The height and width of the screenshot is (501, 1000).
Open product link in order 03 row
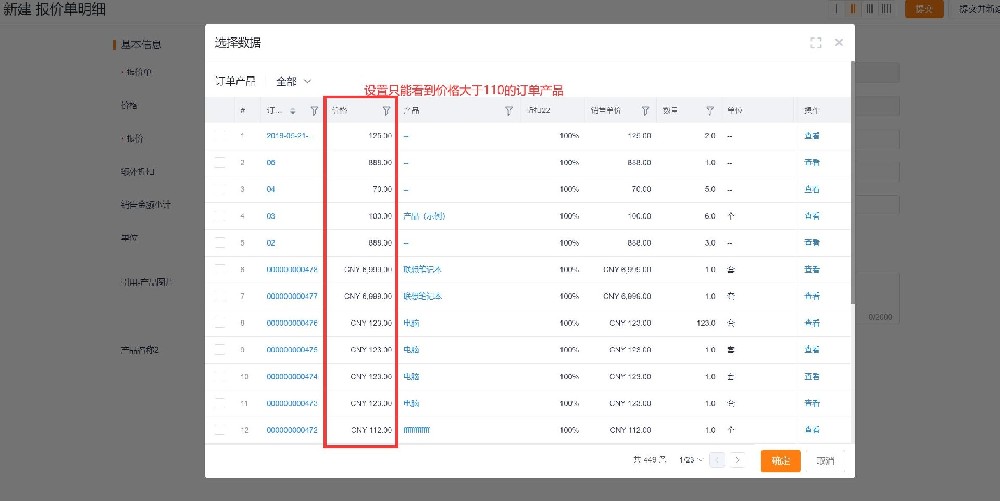pyautogui.click(x=424, y=216)
